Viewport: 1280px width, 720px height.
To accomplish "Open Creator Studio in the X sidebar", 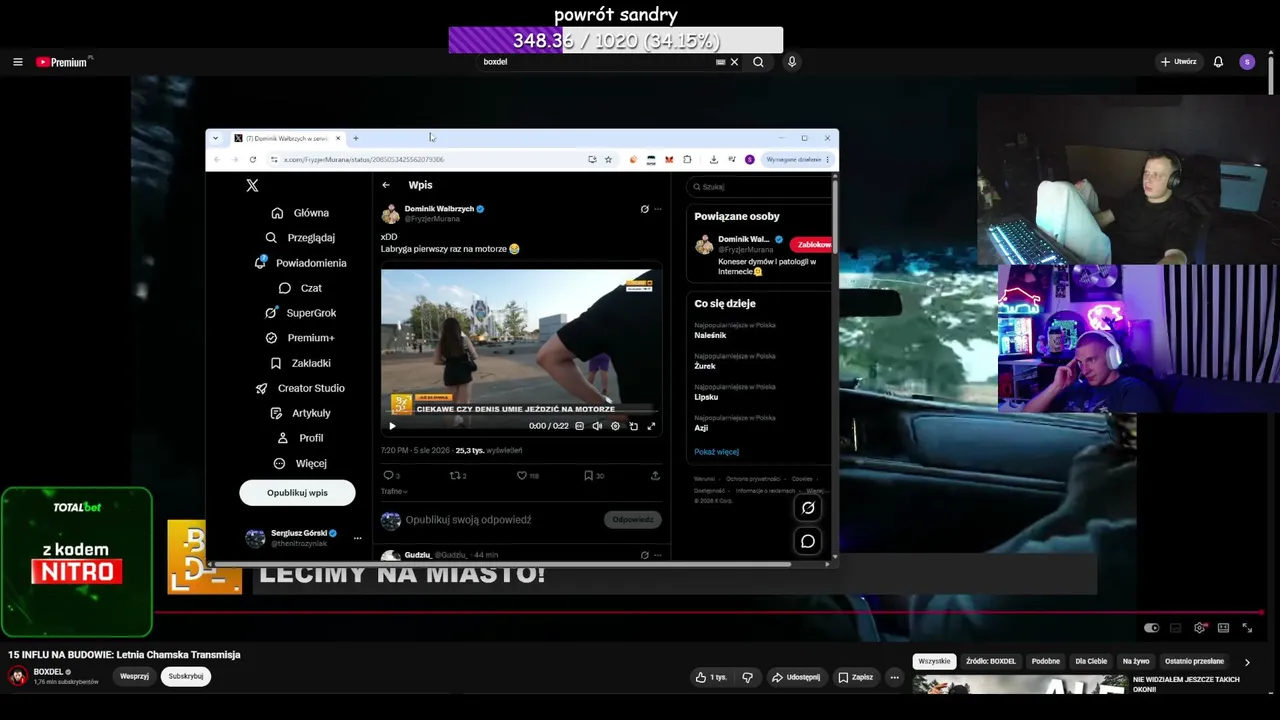I will [x=300, y=388].
